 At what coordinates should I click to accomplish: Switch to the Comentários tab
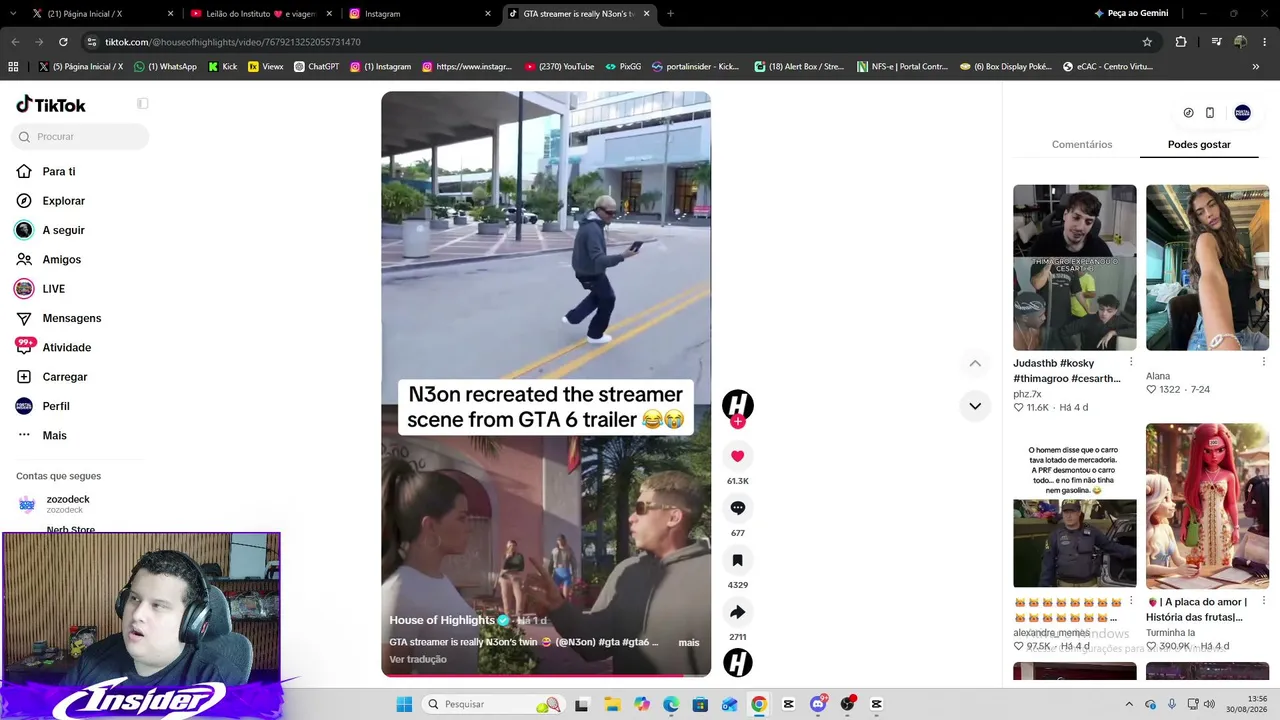(x=1082, y=145)
